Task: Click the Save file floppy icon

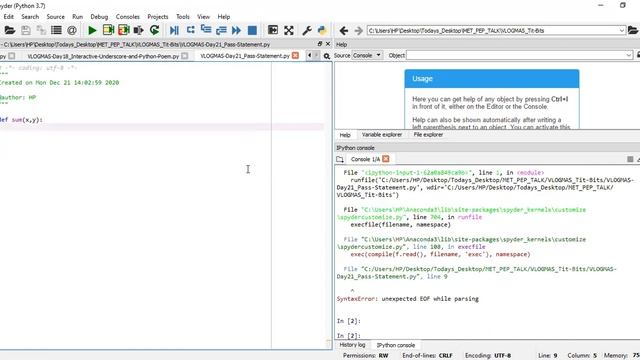Action: click(x=26, y=30)
